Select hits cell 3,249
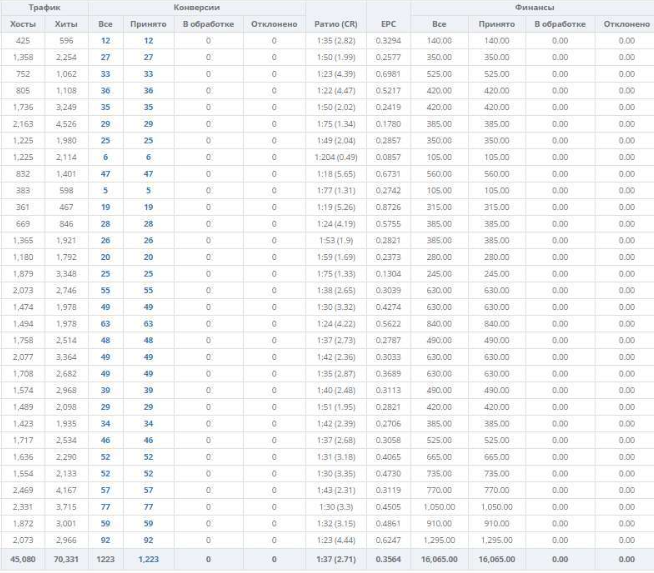This screenshot has width=654, height=573. (66, 107)
